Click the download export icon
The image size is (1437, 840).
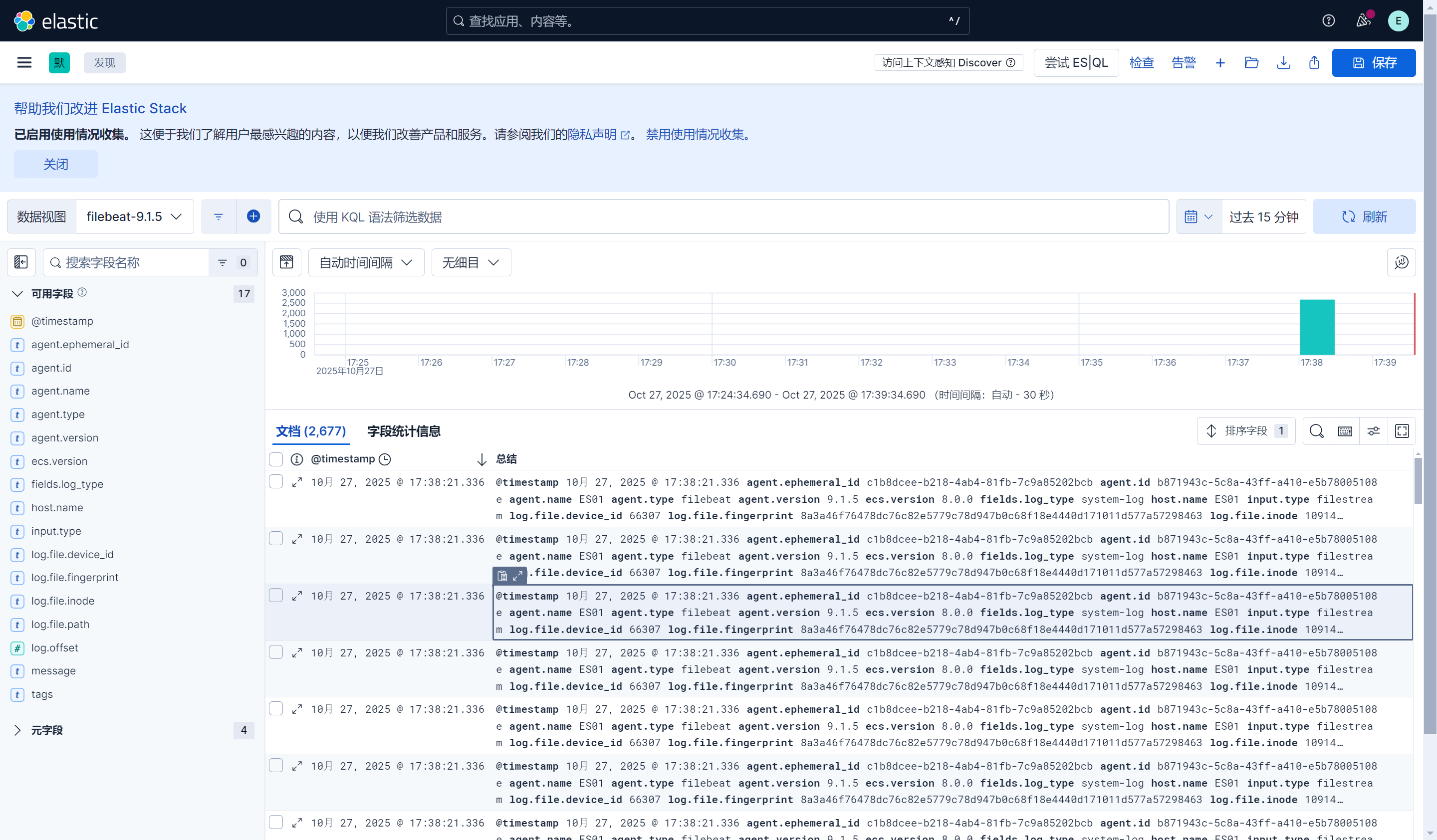(1283, 63)
